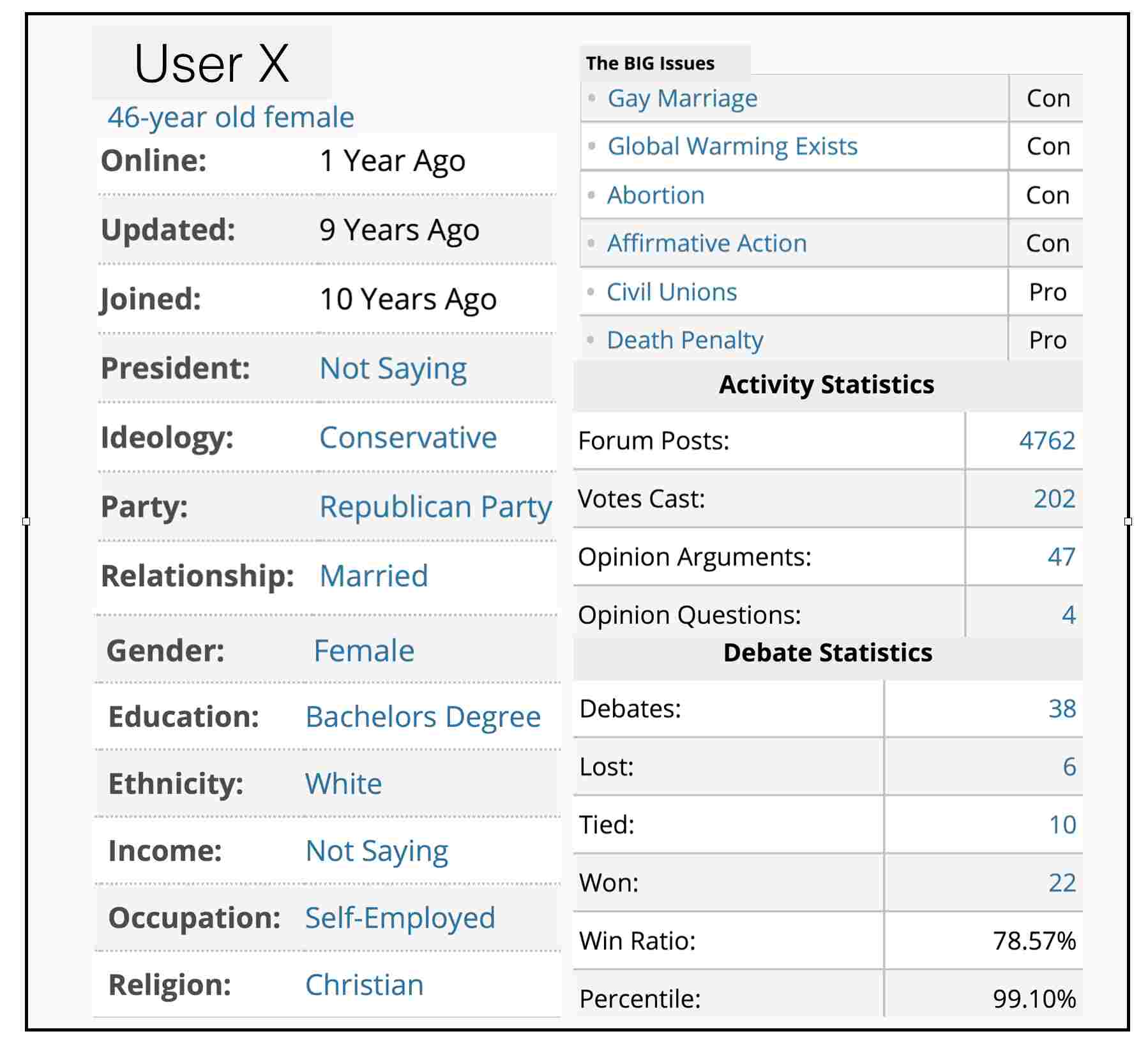Open the Conservative ideology link
Screen dimensions: 1148x1043
click(x=408, y=438)
